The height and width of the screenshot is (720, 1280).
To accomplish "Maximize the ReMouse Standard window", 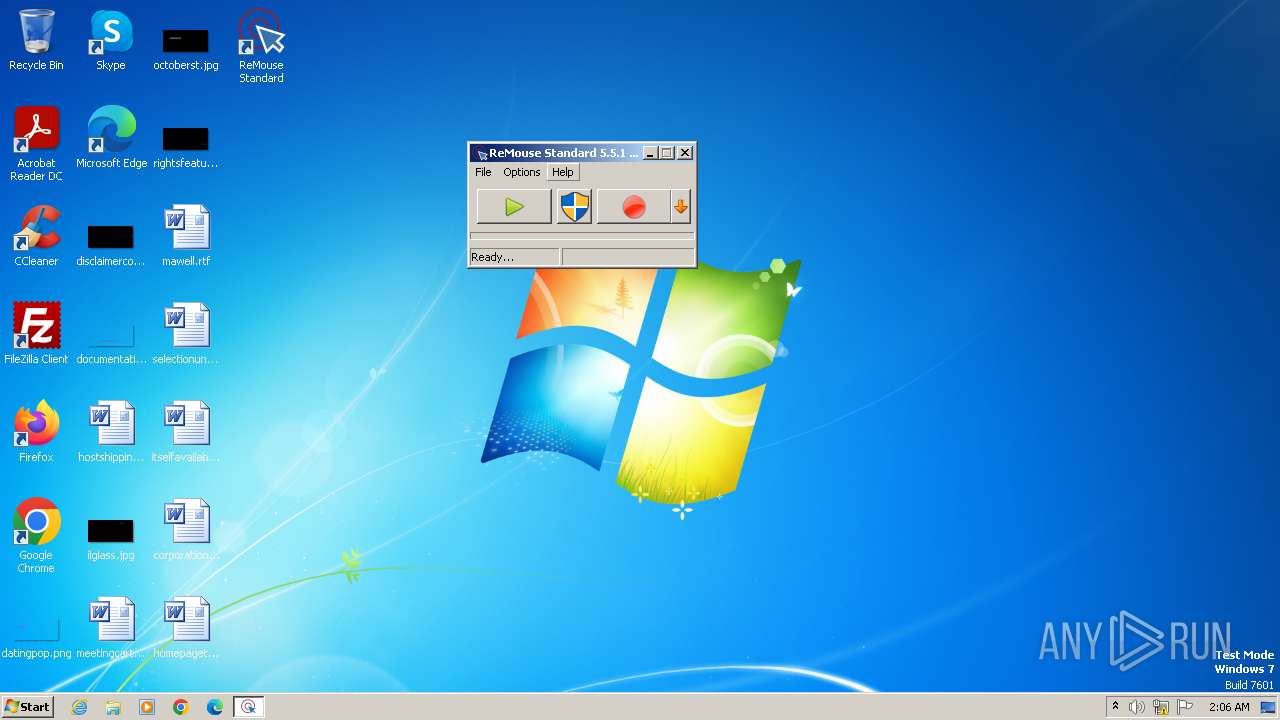I will (667, 153).
